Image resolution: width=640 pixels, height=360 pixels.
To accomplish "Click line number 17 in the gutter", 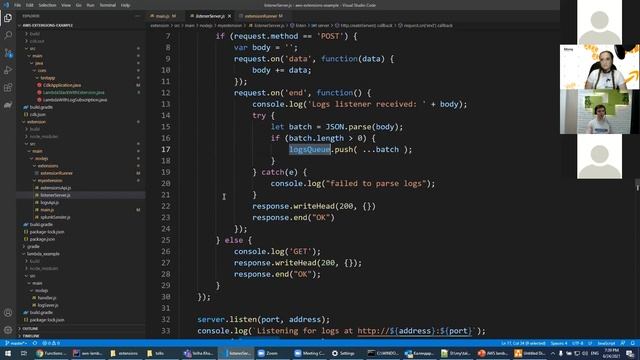I will [165, 149].
